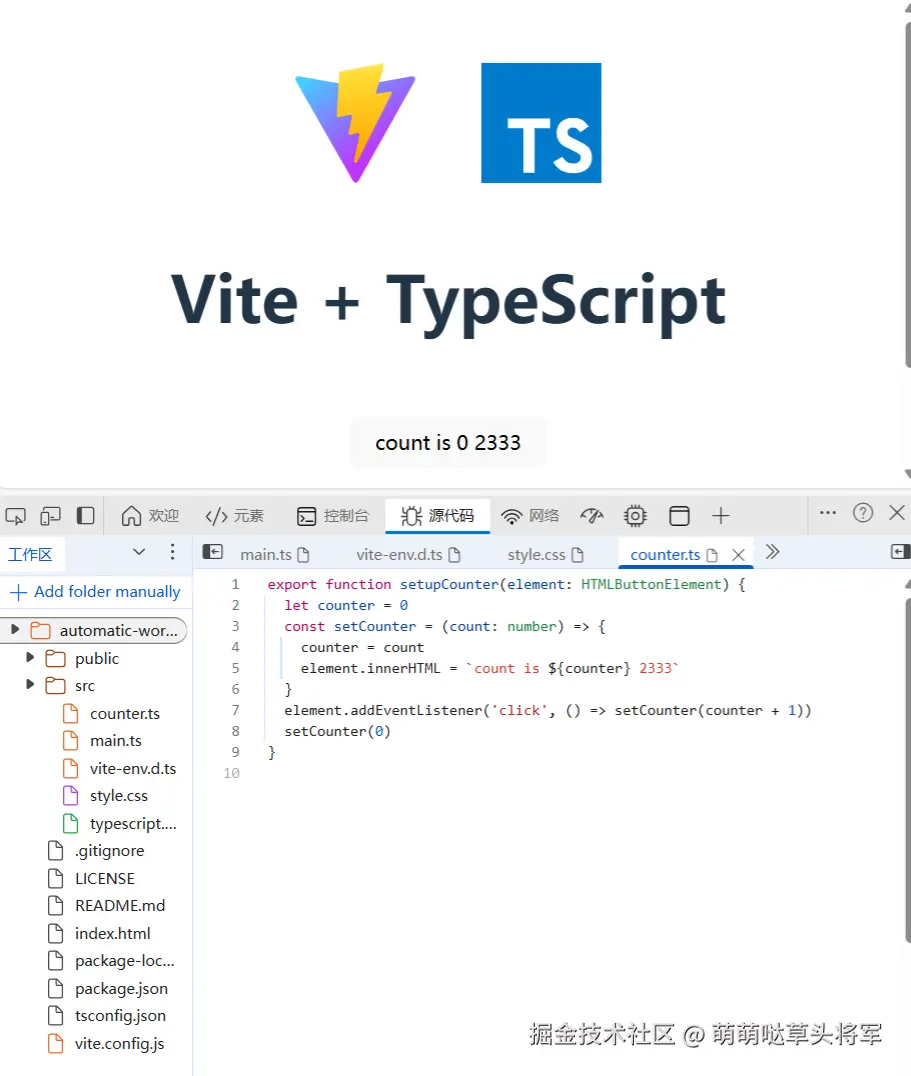Expand the automatic-wor... workspace folder arrow
This screenshot has width=911, height=1076.
[15, 629]
